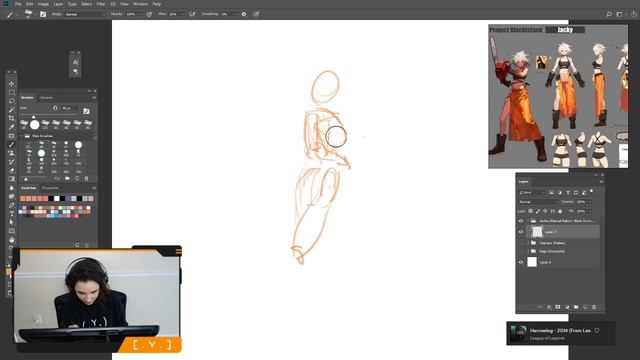Open the workspace switcher icon
Image resolution: width=640 pixels, height=360 pixels.
pos(619,14)
